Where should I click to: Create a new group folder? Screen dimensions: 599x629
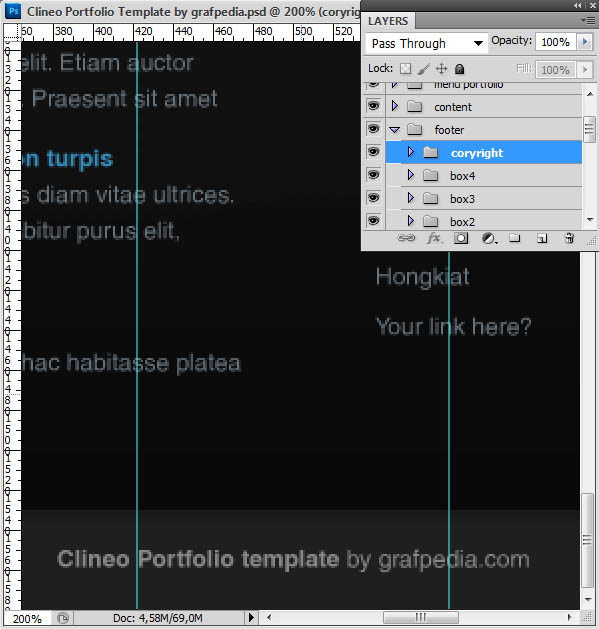515,238
